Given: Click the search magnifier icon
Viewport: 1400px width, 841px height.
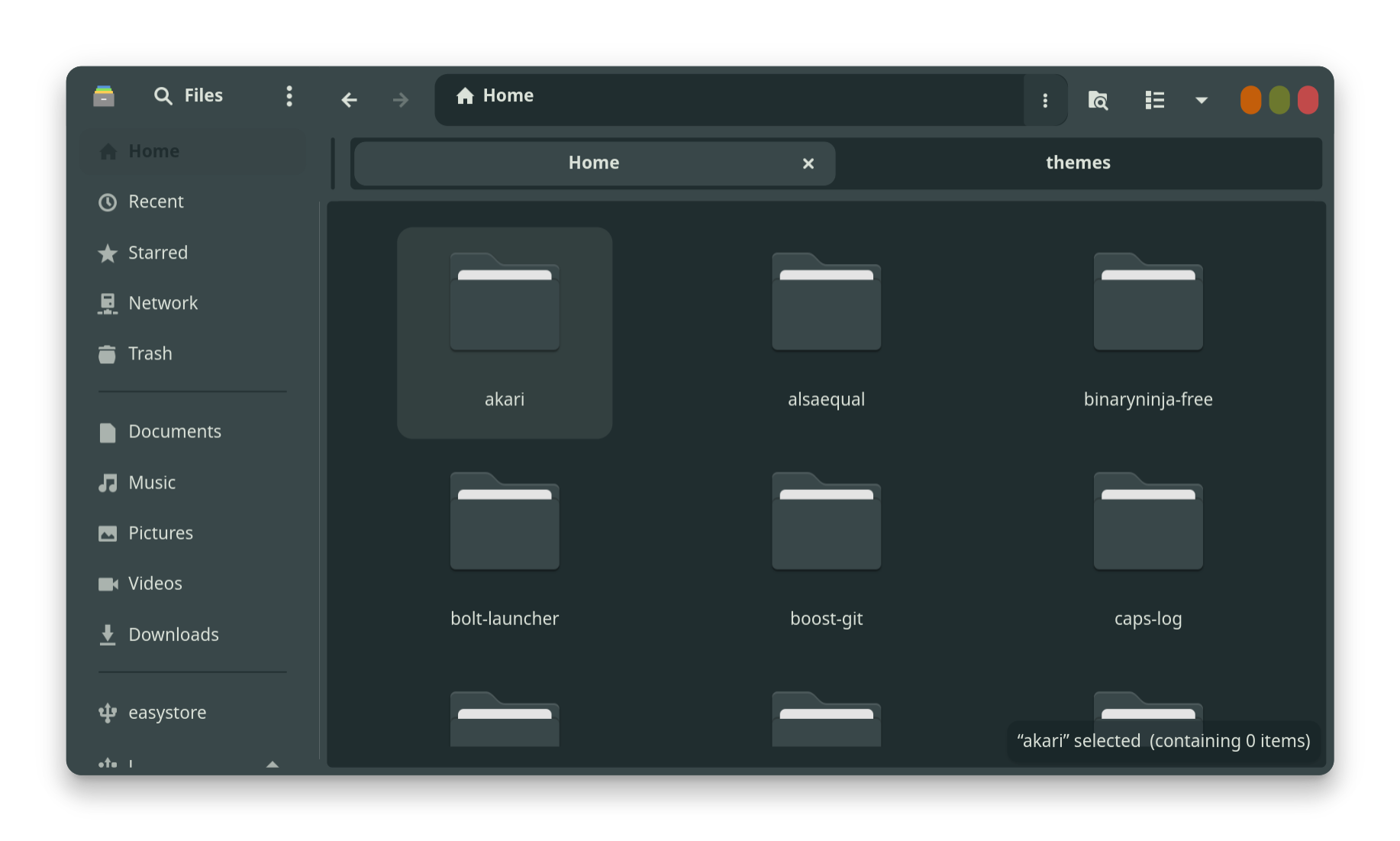Looking at the screenshot, I should [163, 96].
